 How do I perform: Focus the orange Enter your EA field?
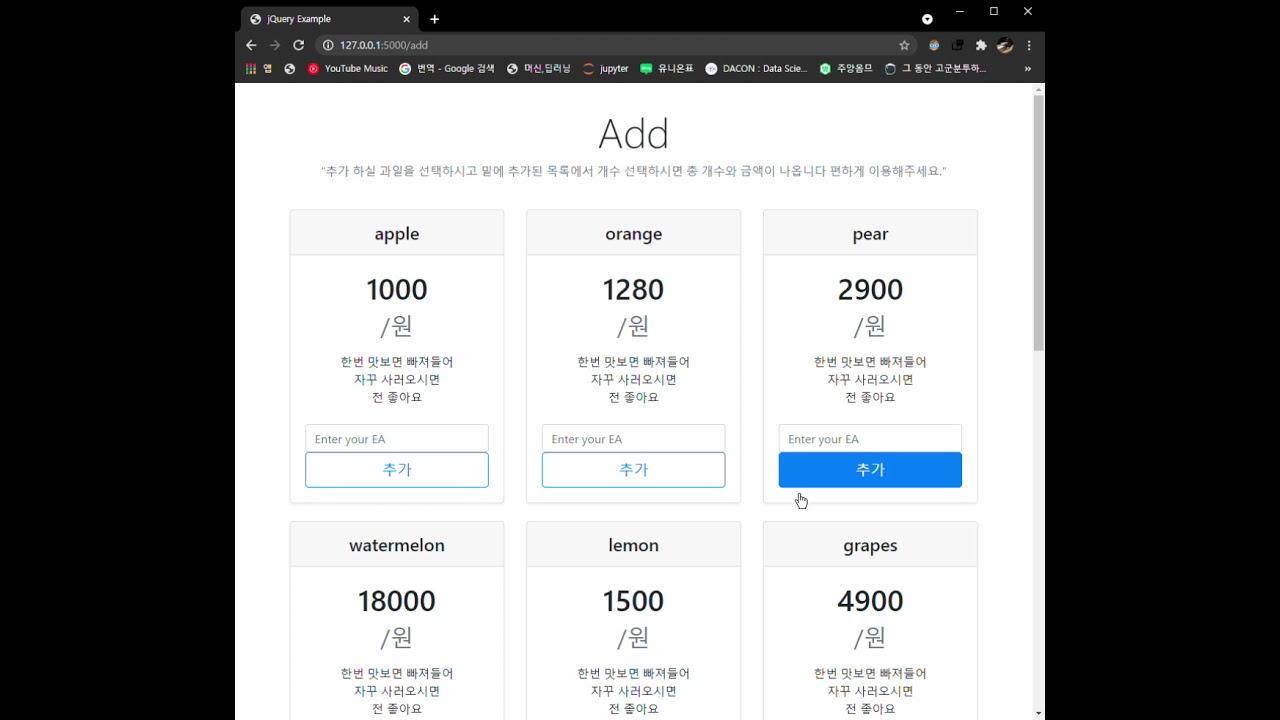pyautogui.click(x=633, y=439)
